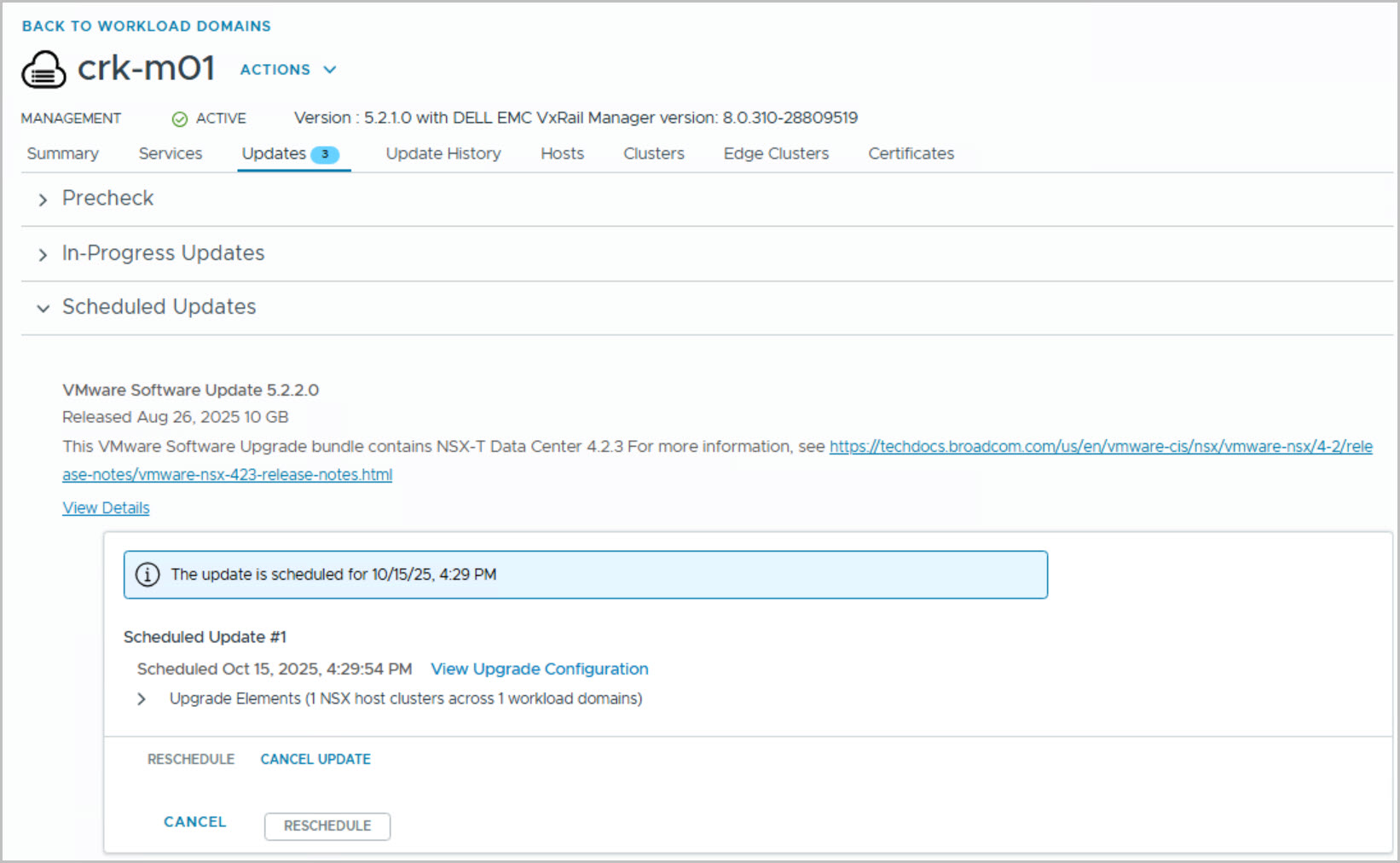Open the Services tab
Image resolution: width=1400 pixels, height=863 pixels.
171,153
